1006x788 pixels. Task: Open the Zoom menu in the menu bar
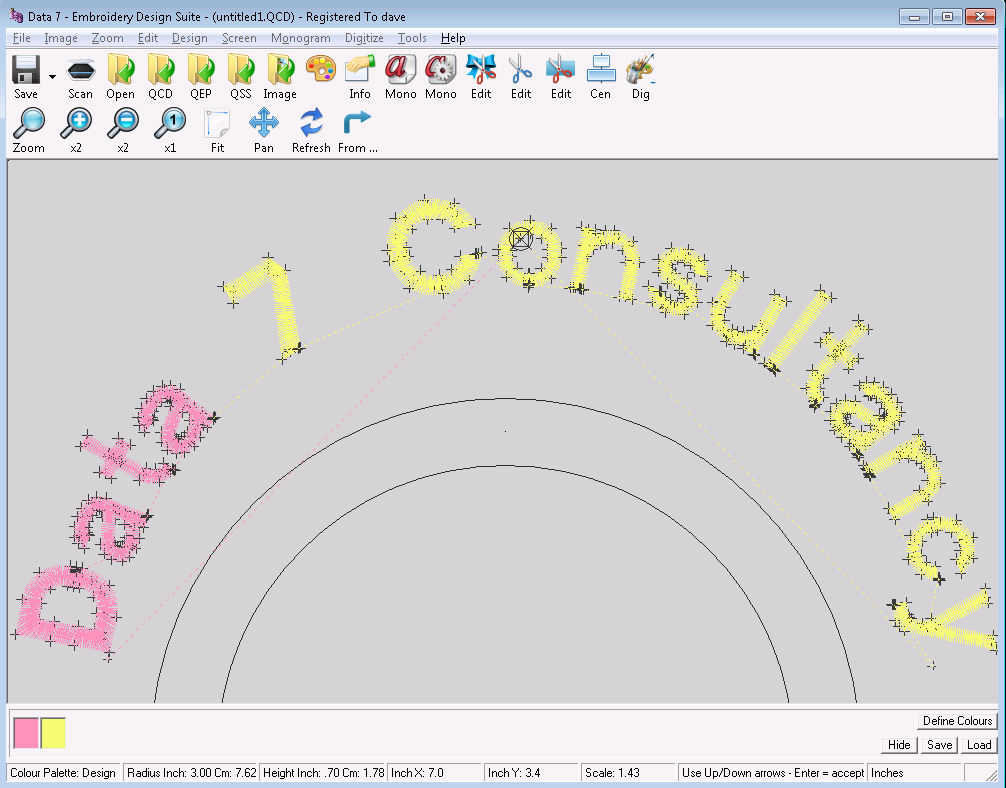[107, 38]
